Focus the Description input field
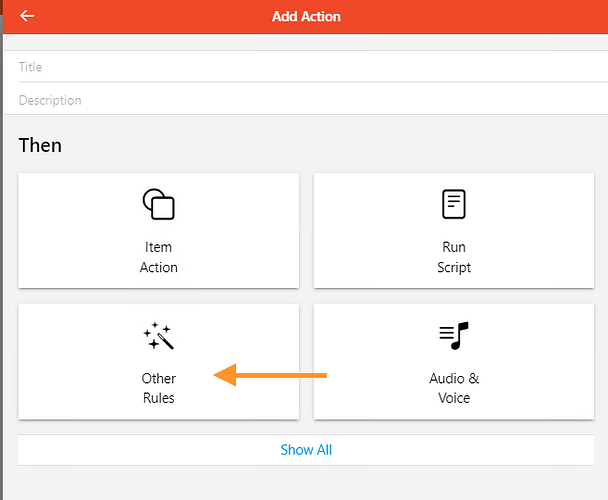The width and height of the screenshot is (608, 500). click(x=306, y=100)
